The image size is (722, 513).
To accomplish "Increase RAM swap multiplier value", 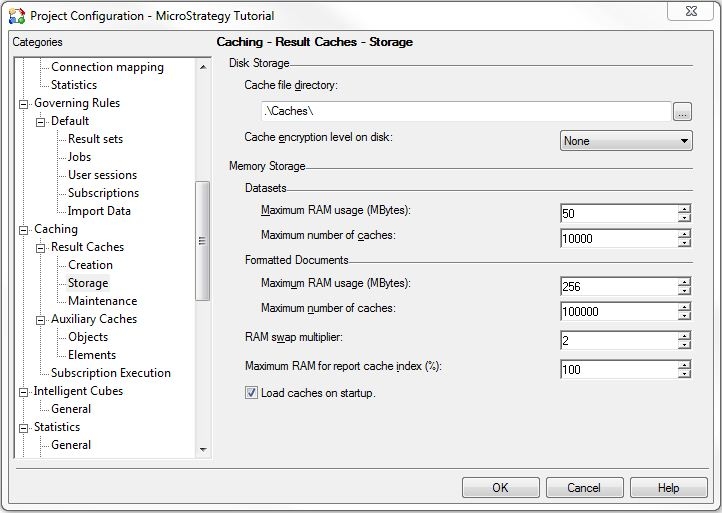I will point(684,336).
